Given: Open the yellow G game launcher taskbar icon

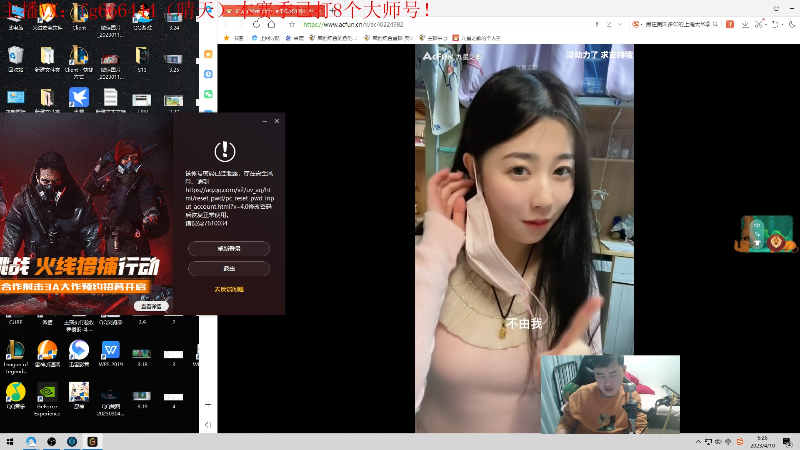Looking at the screenshot, I should click(x=92, y=442).
